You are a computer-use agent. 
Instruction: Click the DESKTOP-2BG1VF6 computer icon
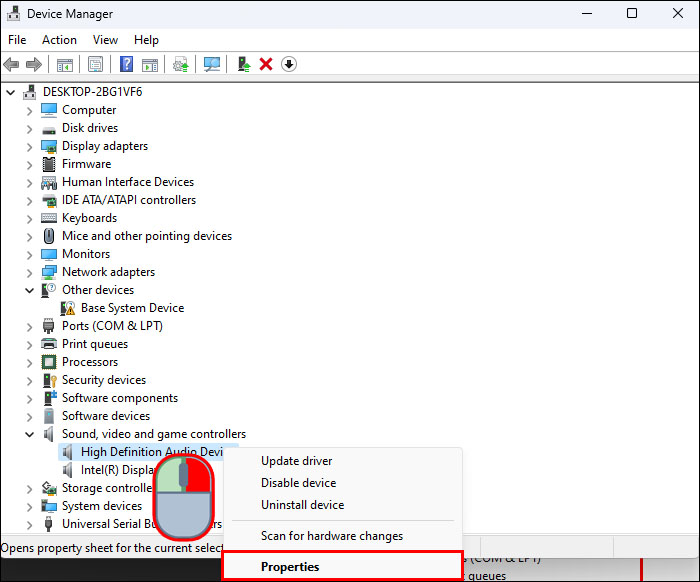(x=30, y=92)
